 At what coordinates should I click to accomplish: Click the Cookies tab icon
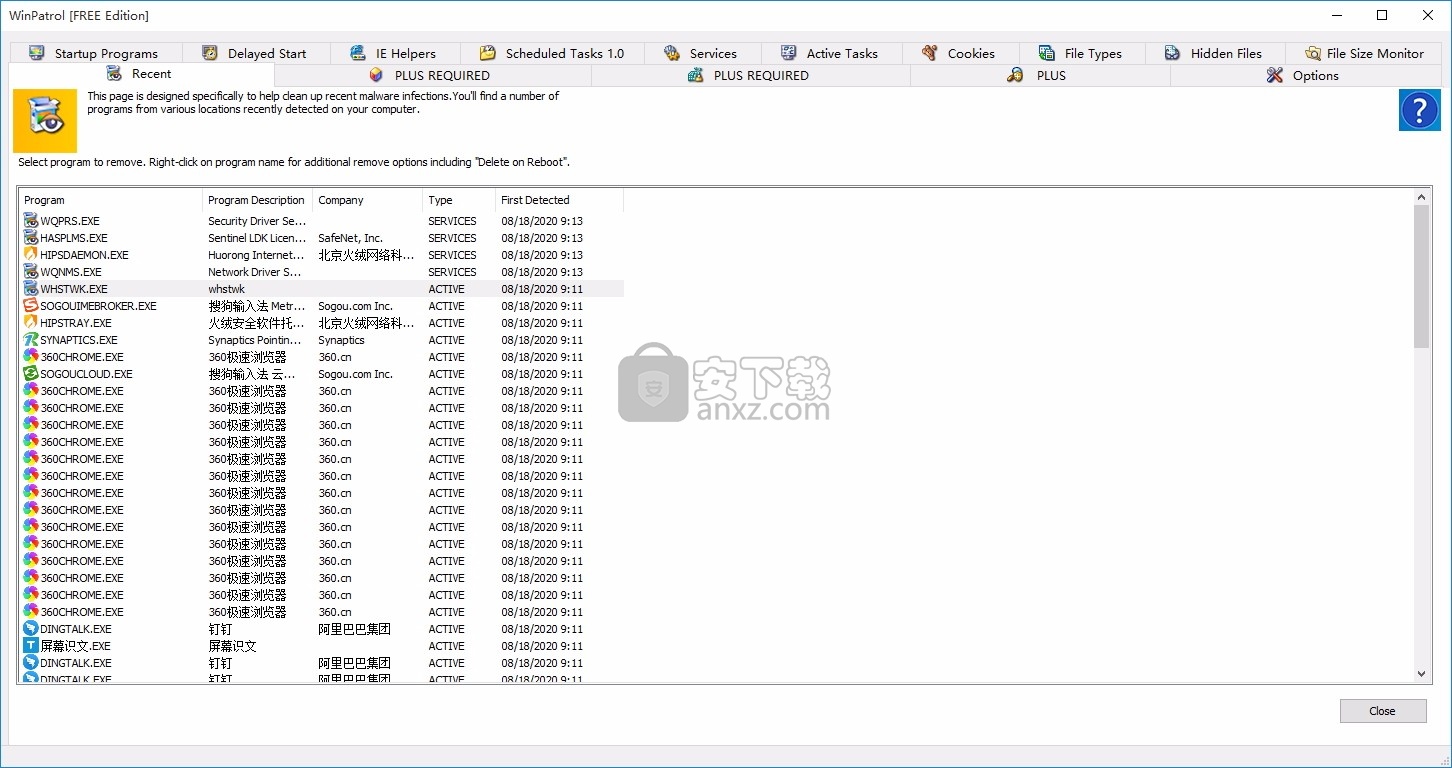coord(930,53)
